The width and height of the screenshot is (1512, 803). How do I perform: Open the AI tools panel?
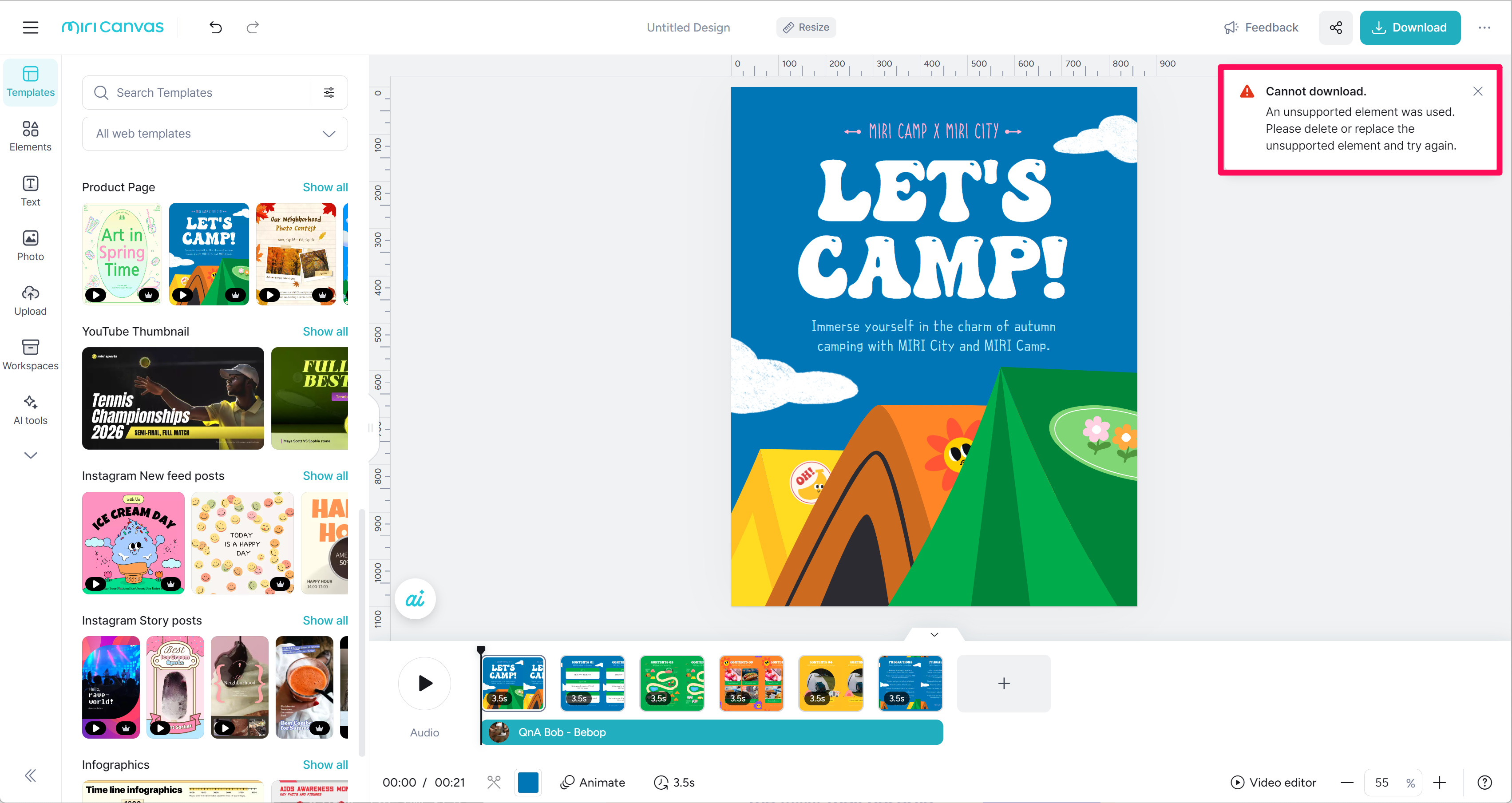click(x=31, y=410)
